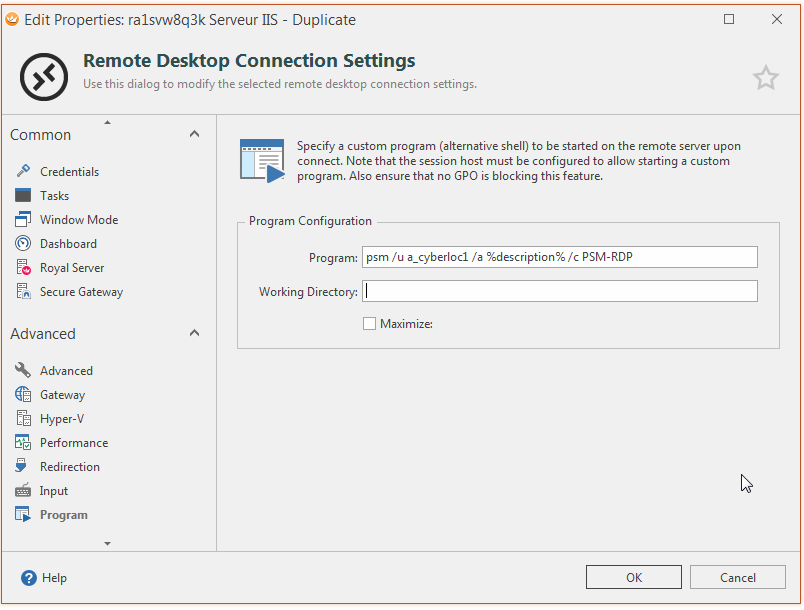
Task: Click the Window Mode icon
Action: click(x=23, y=220)
